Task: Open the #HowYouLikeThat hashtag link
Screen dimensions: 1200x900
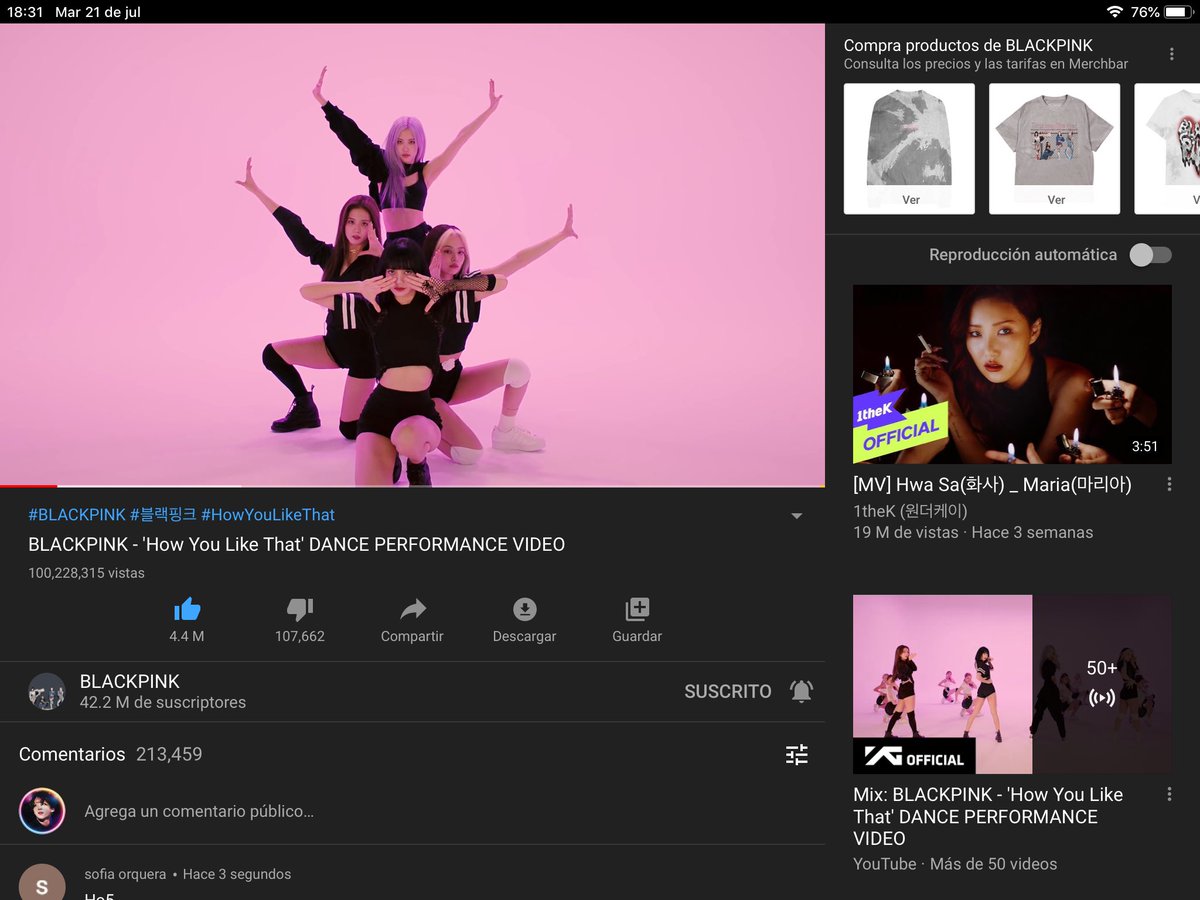Action: coord(268,515)
